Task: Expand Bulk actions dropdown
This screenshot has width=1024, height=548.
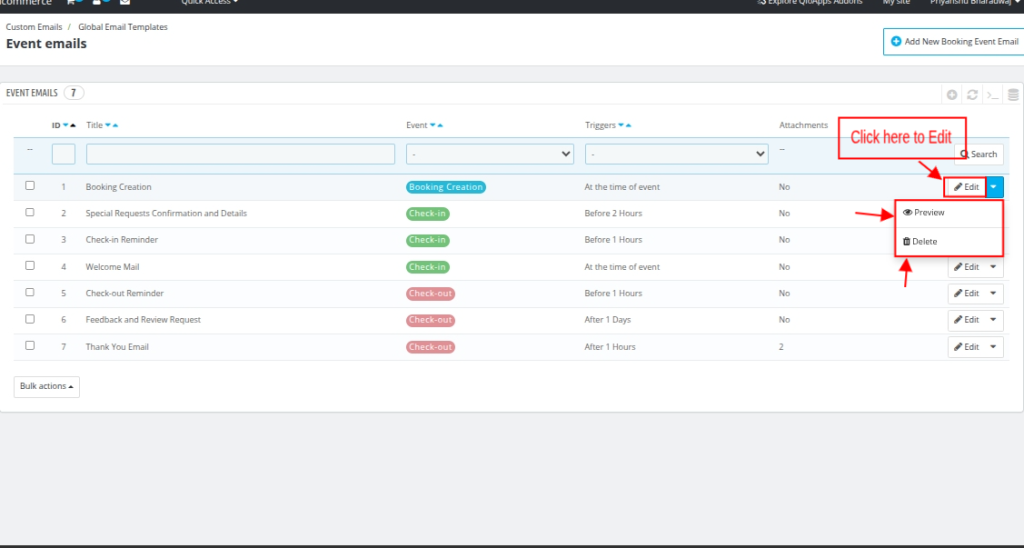Action: pos(46,386)
